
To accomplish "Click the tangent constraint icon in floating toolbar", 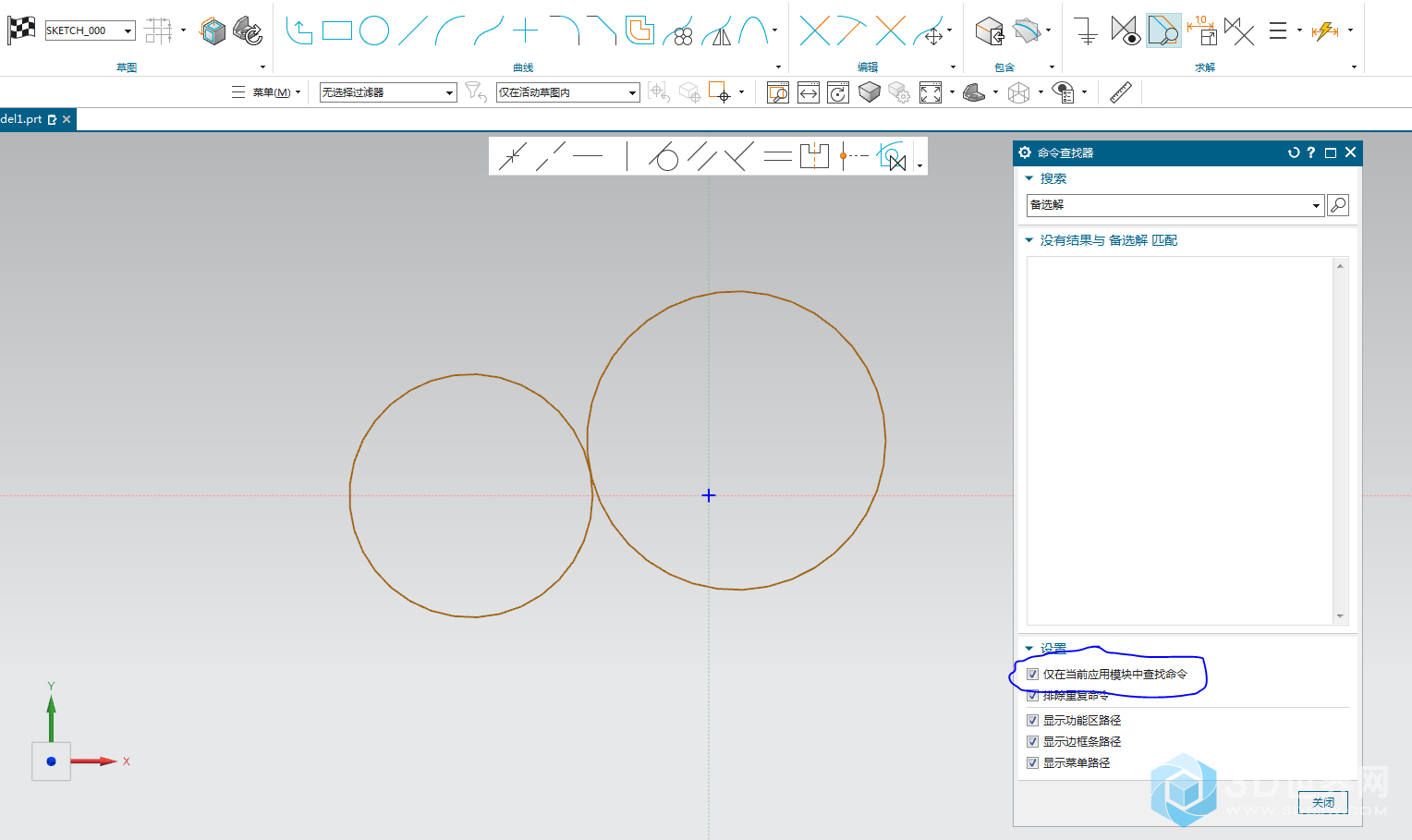I will coord(663,156).
